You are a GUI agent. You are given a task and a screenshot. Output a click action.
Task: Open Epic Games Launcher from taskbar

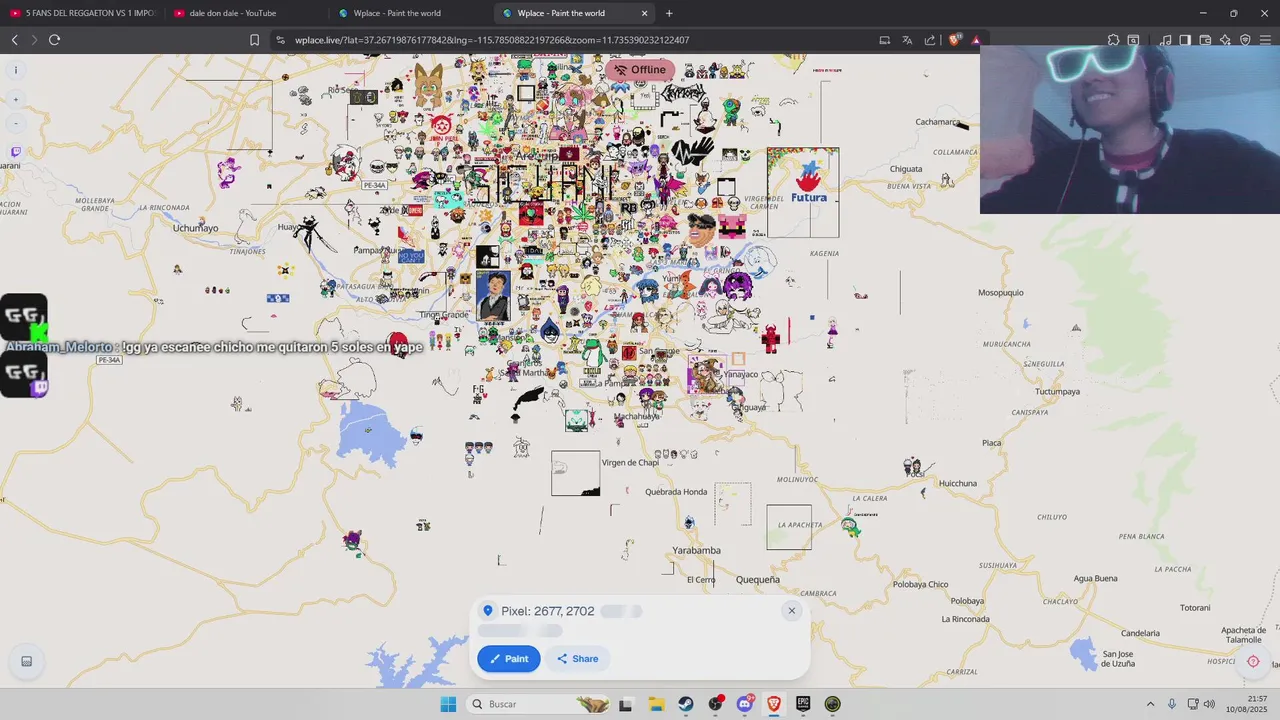tap(803, 704)
